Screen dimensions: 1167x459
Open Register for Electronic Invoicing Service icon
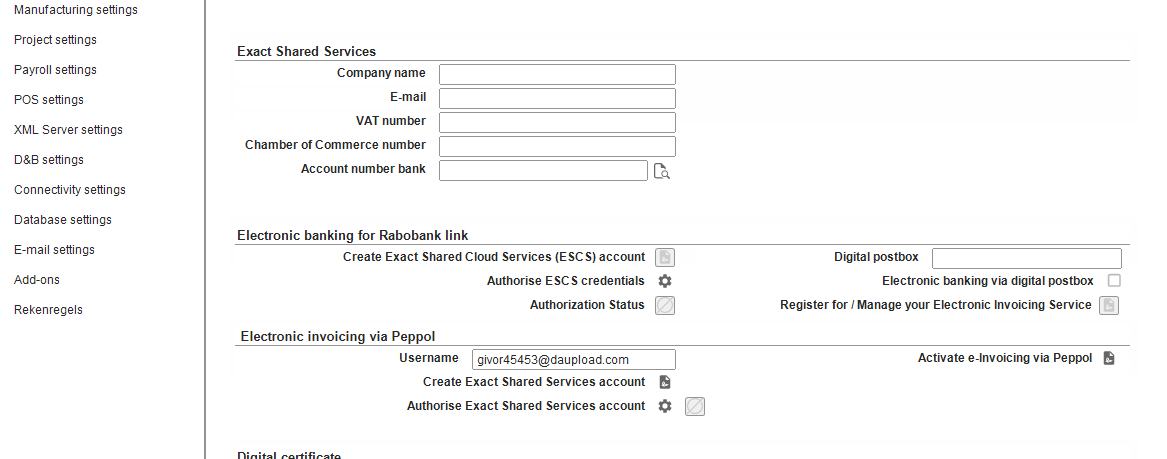[x=1108, y=305]
